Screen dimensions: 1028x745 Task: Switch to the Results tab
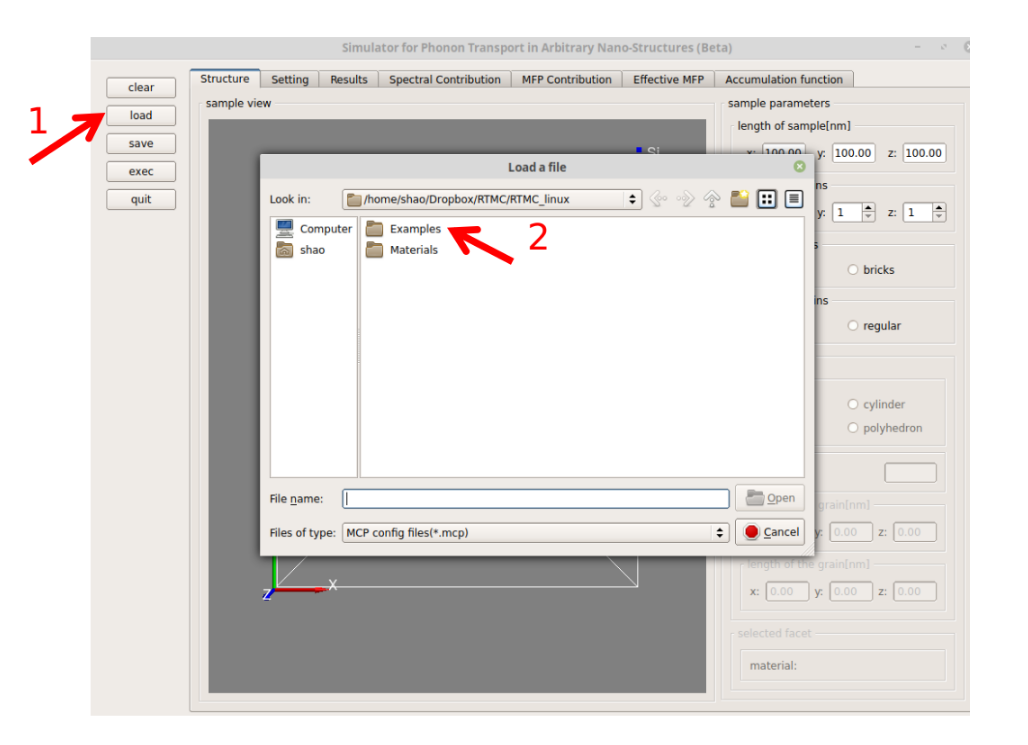pyautogui.click(x=349, y=79)
